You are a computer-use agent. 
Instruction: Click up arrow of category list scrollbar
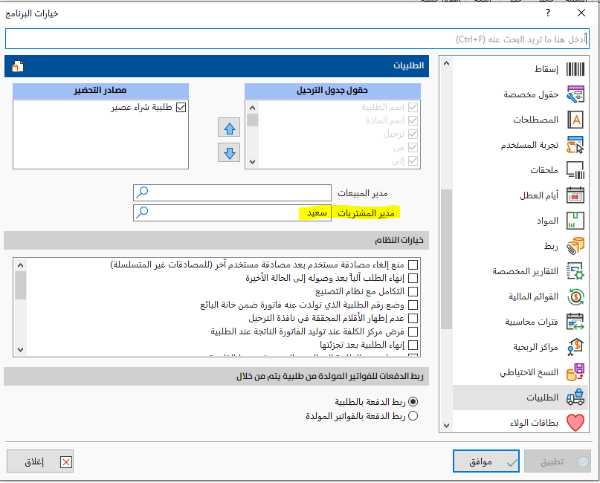pos(446,64)
